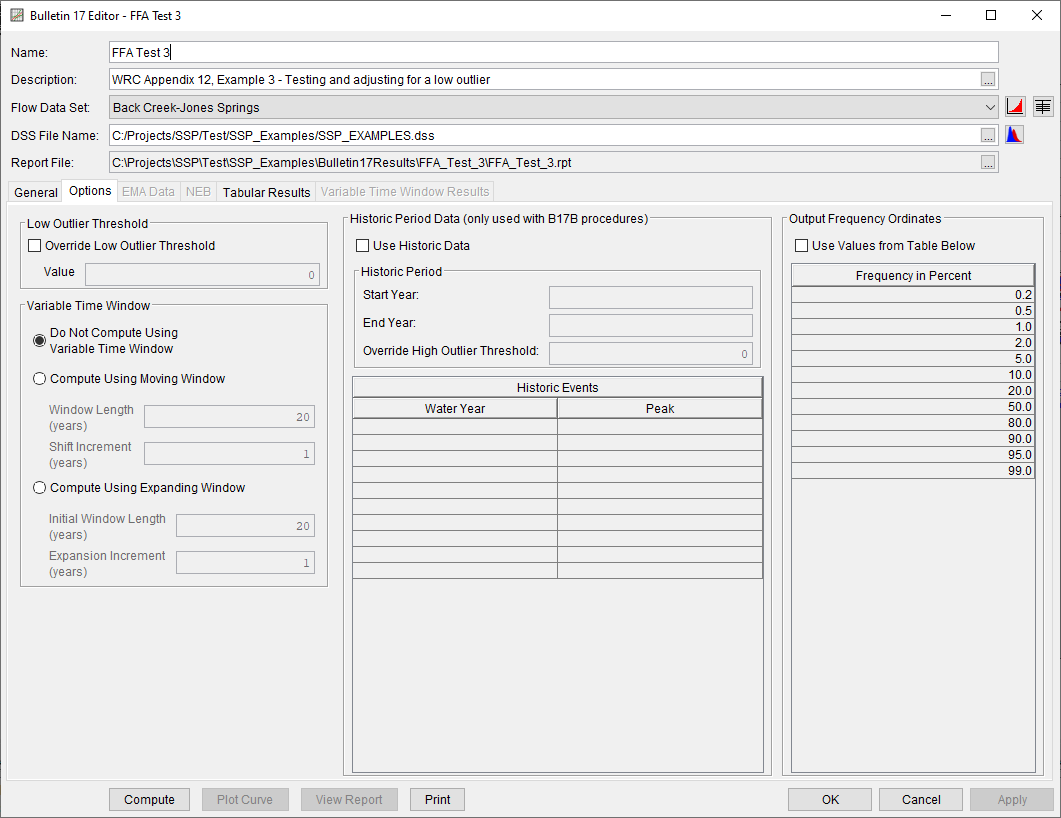Confirm with the OK button

[x=830, y=800]
